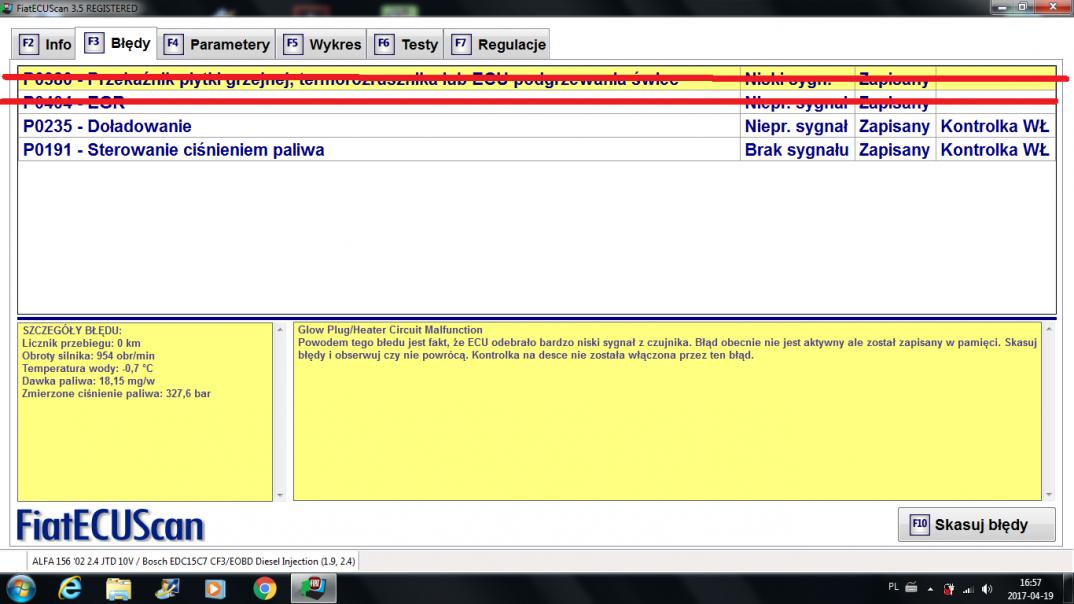The height and width of the screenshot is (604, 1074).
Task: Click the ALFA 156 ECU status bar text
Action: [193, 561]
